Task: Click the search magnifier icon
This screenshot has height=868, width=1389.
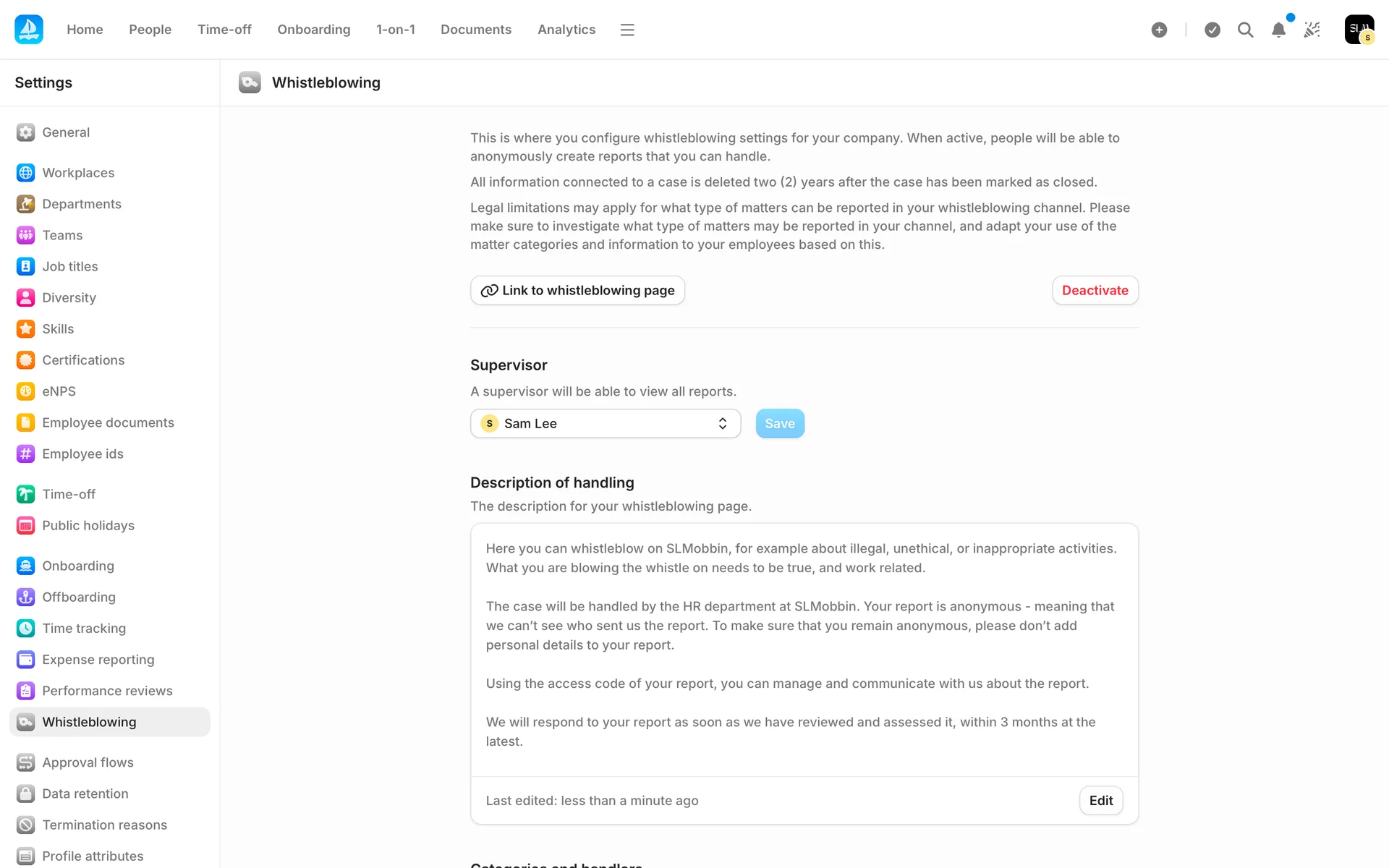Action: point(1245,30)
